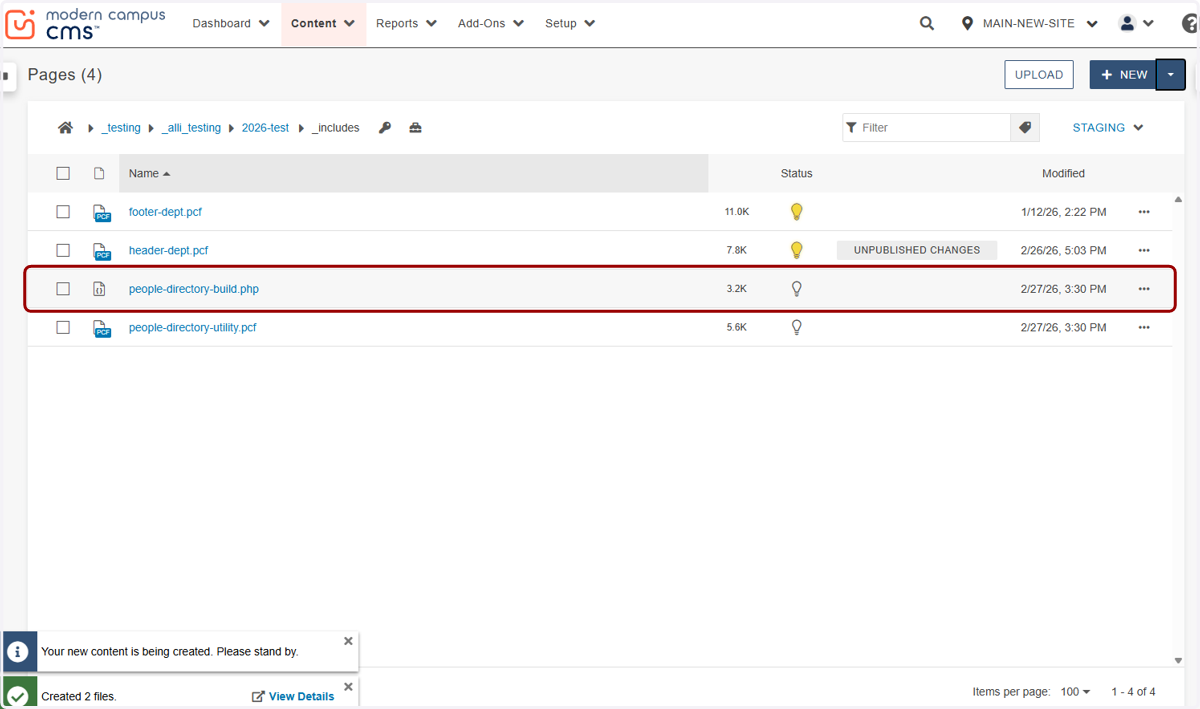Click file type column header icon
This screenshot has height=709, width=1200.
coord(99,173)
